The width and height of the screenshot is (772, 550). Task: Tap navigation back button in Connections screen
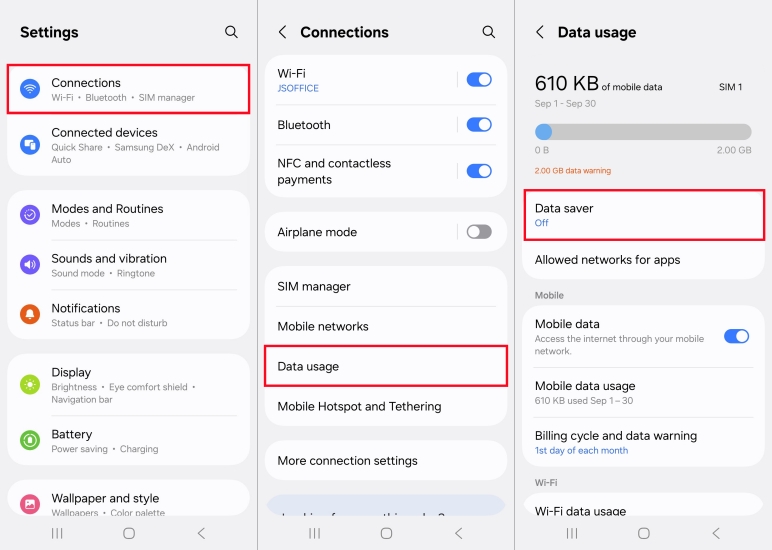(x=458, y=533)
